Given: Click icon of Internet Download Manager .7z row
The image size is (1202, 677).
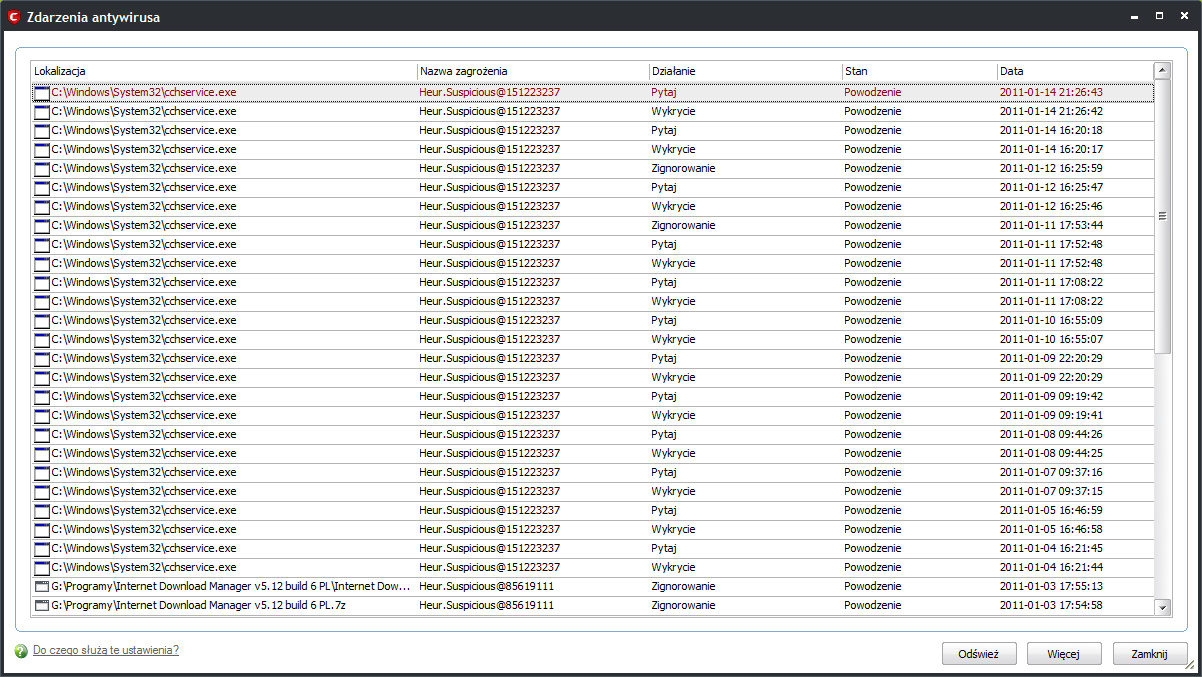Looking at the screenshot, I should pos(42,605).
